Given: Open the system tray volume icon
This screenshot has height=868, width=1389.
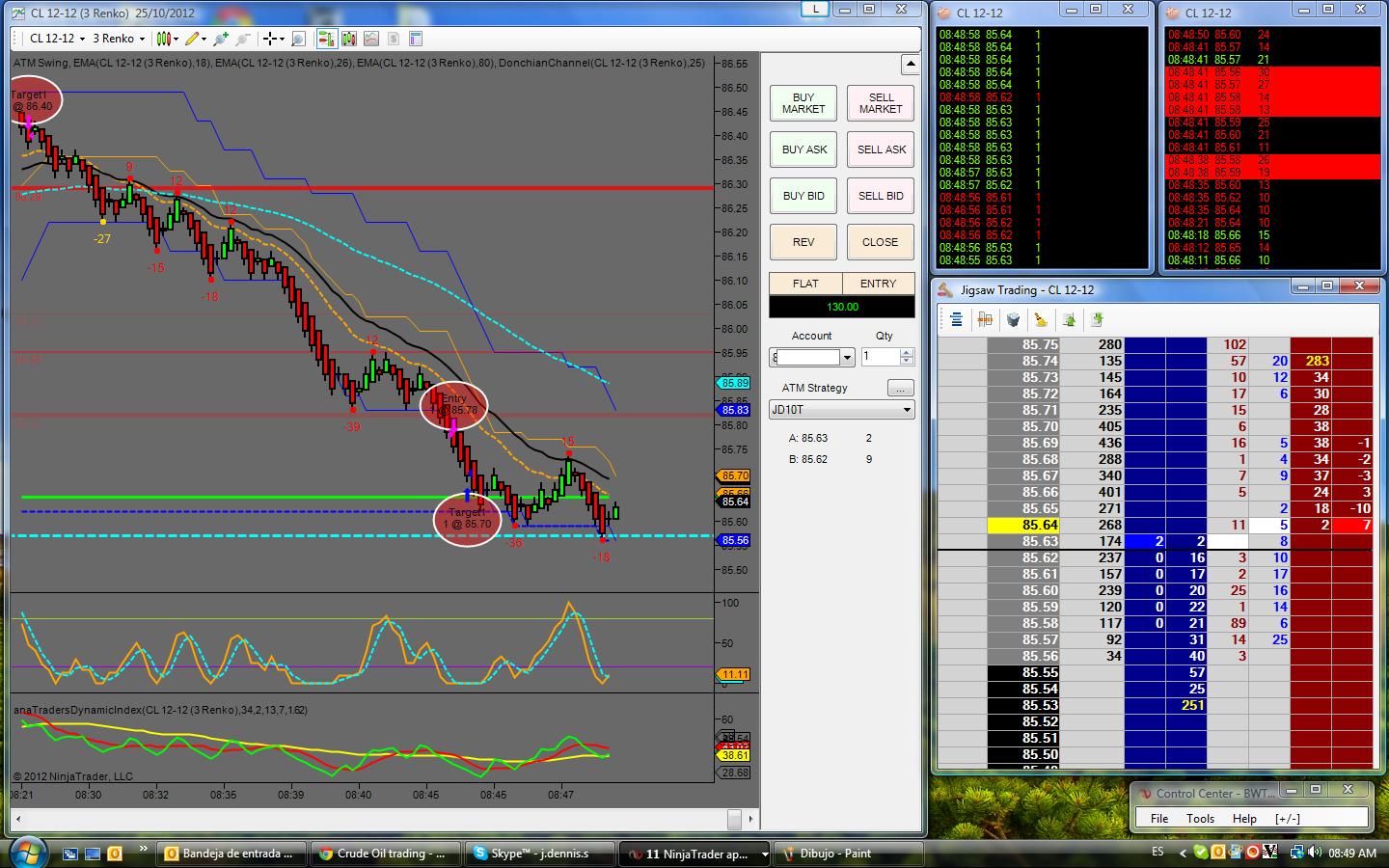Looking at the screenshot, I should click(1314, 853).
